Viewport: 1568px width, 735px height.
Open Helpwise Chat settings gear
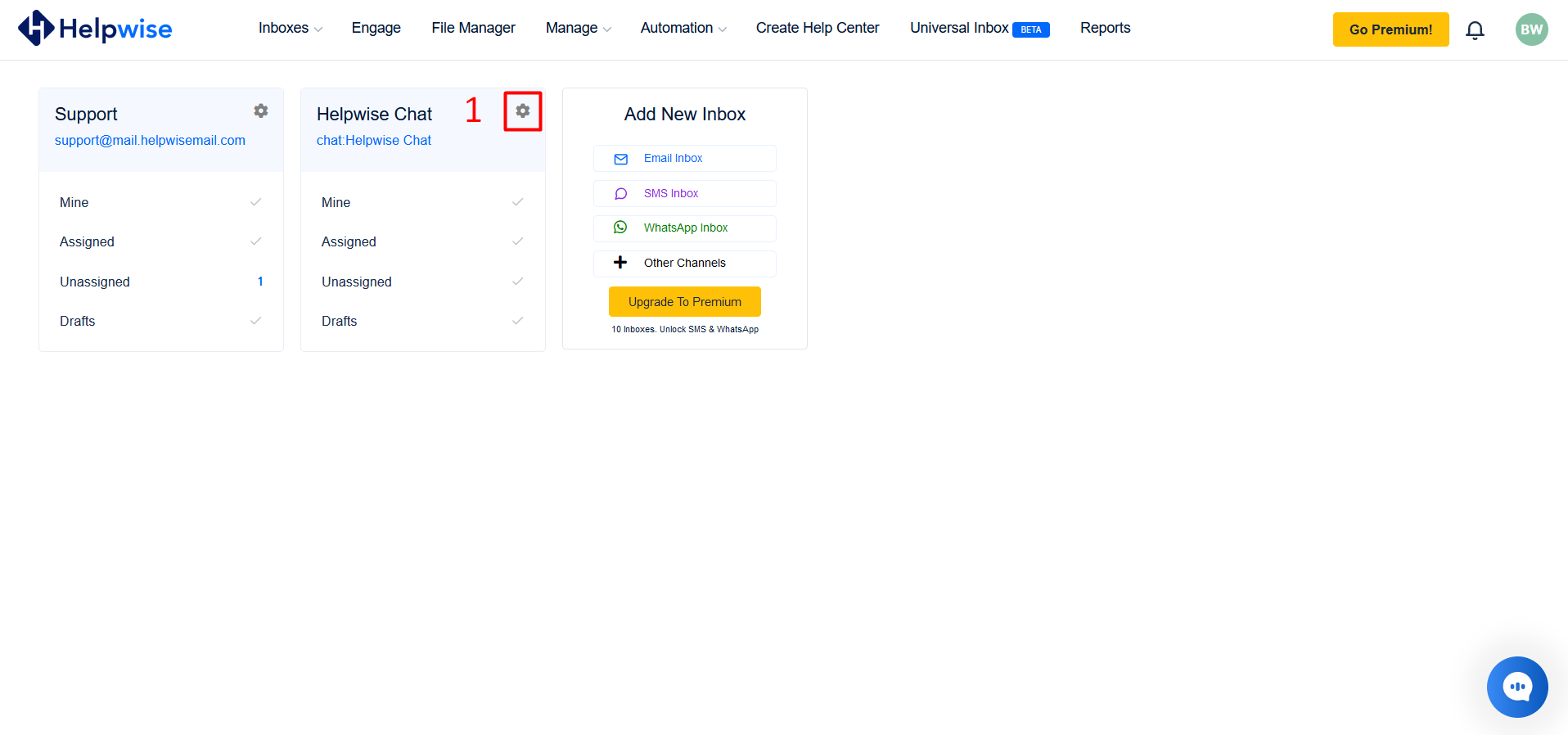tap(523, 110)
